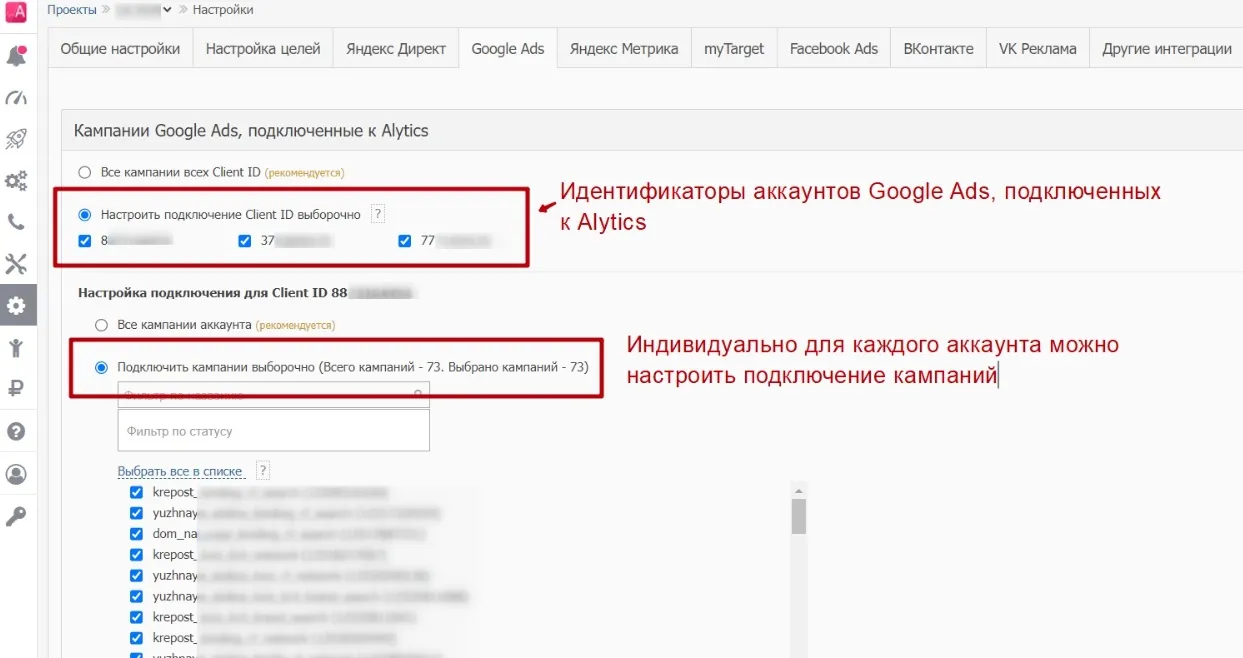Click the campaign list scrollbar thumb
1243x658 pixels.
[x=798, y=517]
